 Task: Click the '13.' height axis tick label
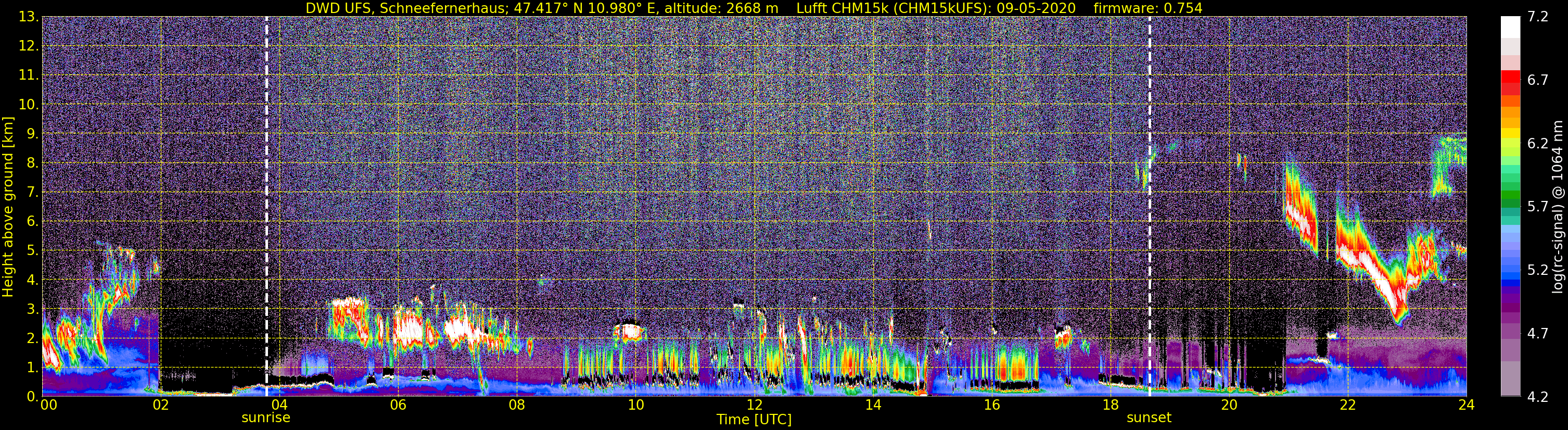(29, 17)
